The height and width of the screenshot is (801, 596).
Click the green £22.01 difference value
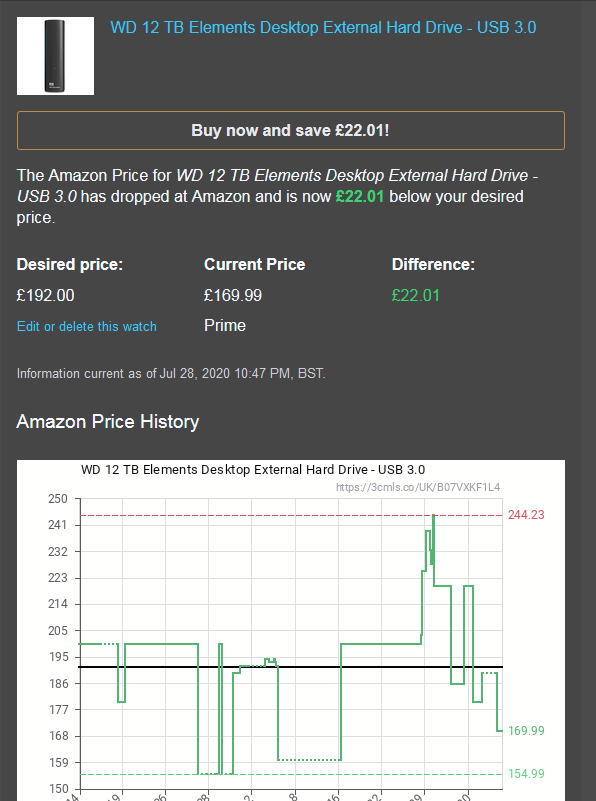coord(416,295)
